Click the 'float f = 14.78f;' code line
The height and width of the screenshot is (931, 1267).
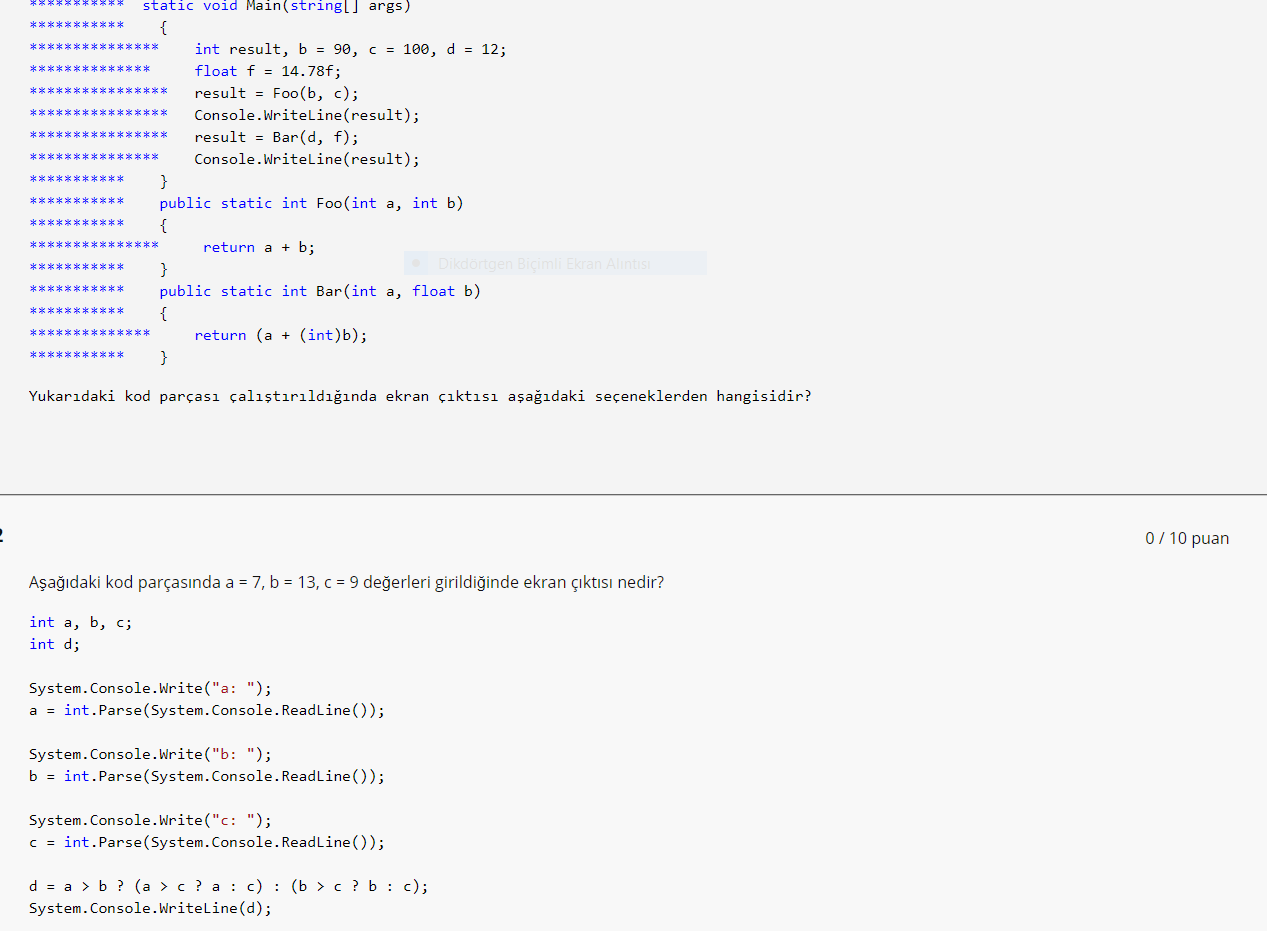[268, 71]
